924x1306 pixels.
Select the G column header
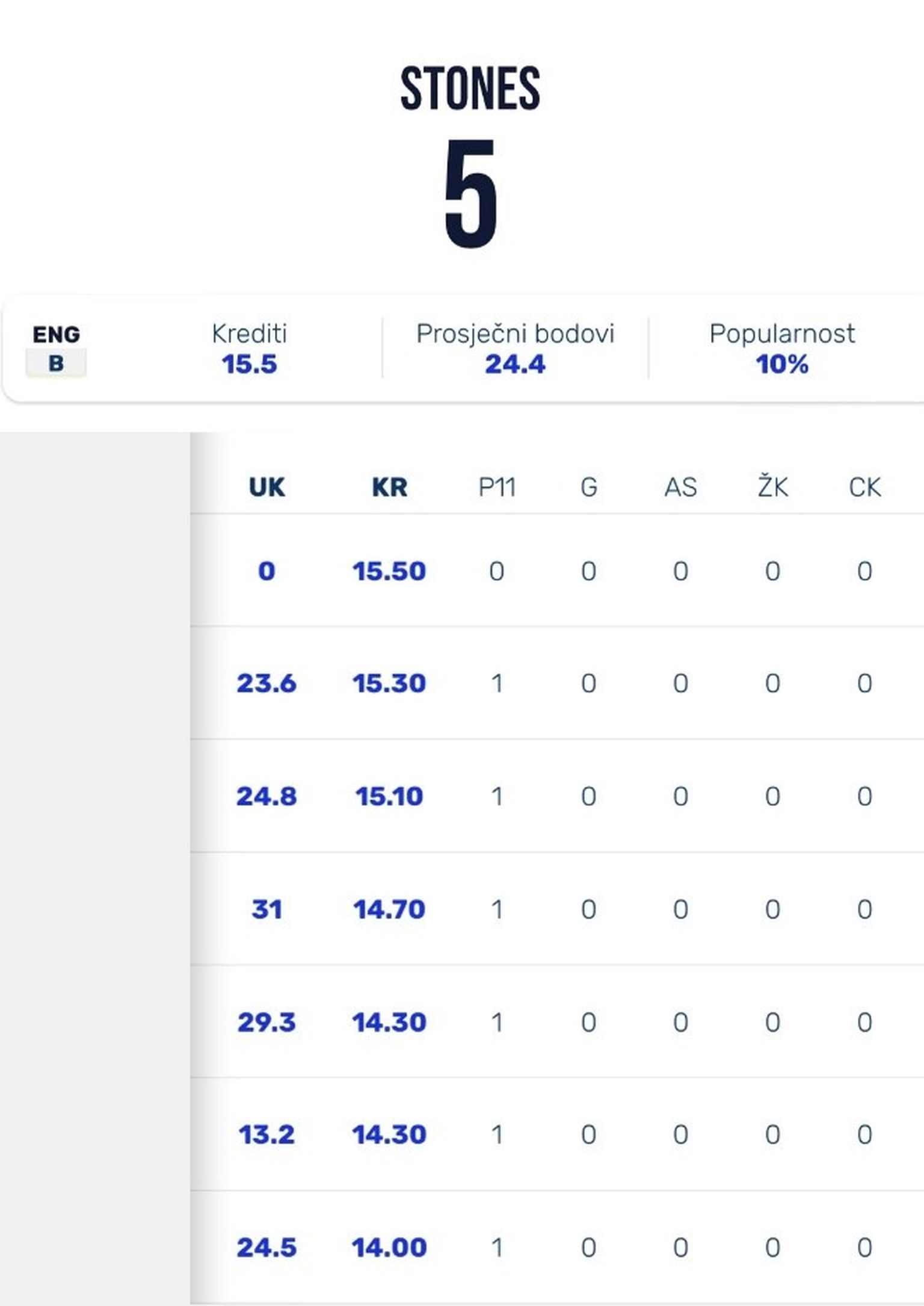[589, 487]
